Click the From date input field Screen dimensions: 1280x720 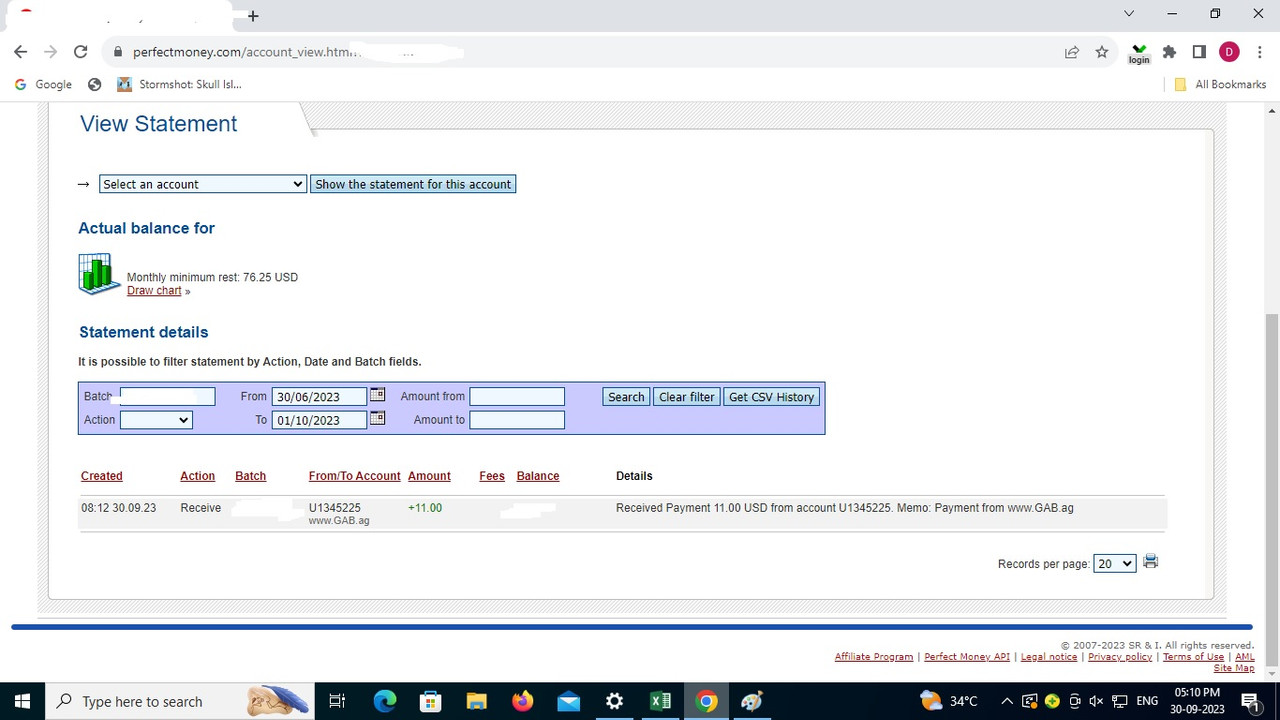tap(319, 397)
